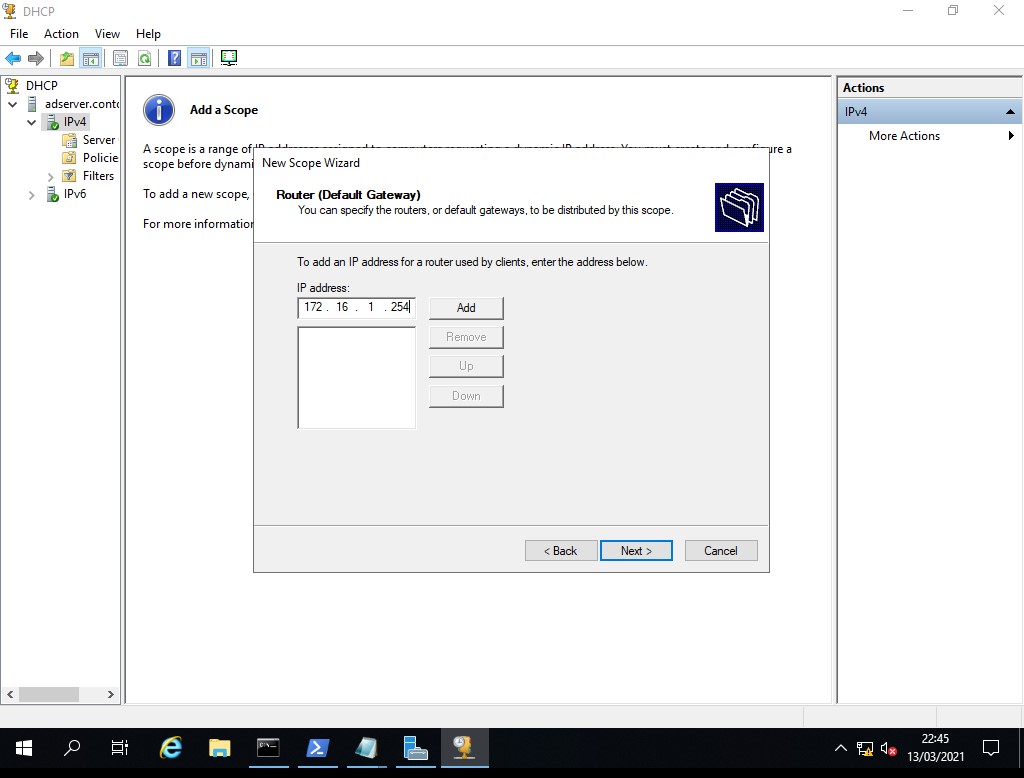Toggle Show/Hide Action Pane toolbar icon
Screen dimensions: 1024x778
point(198,59)
